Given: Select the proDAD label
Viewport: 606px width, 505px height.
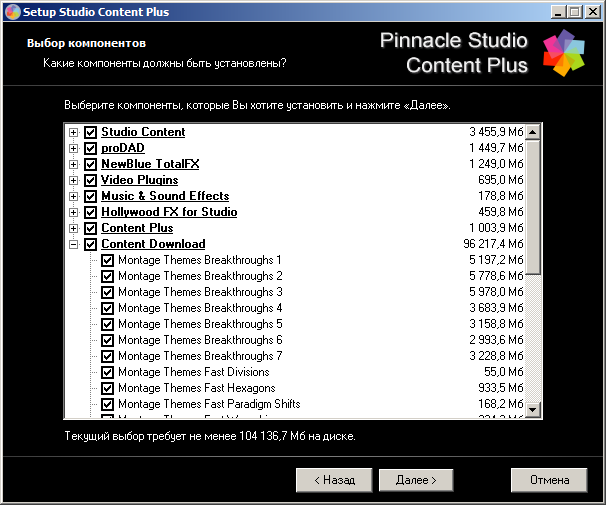Looking at the screenshot, I should (x=123, y=148).
